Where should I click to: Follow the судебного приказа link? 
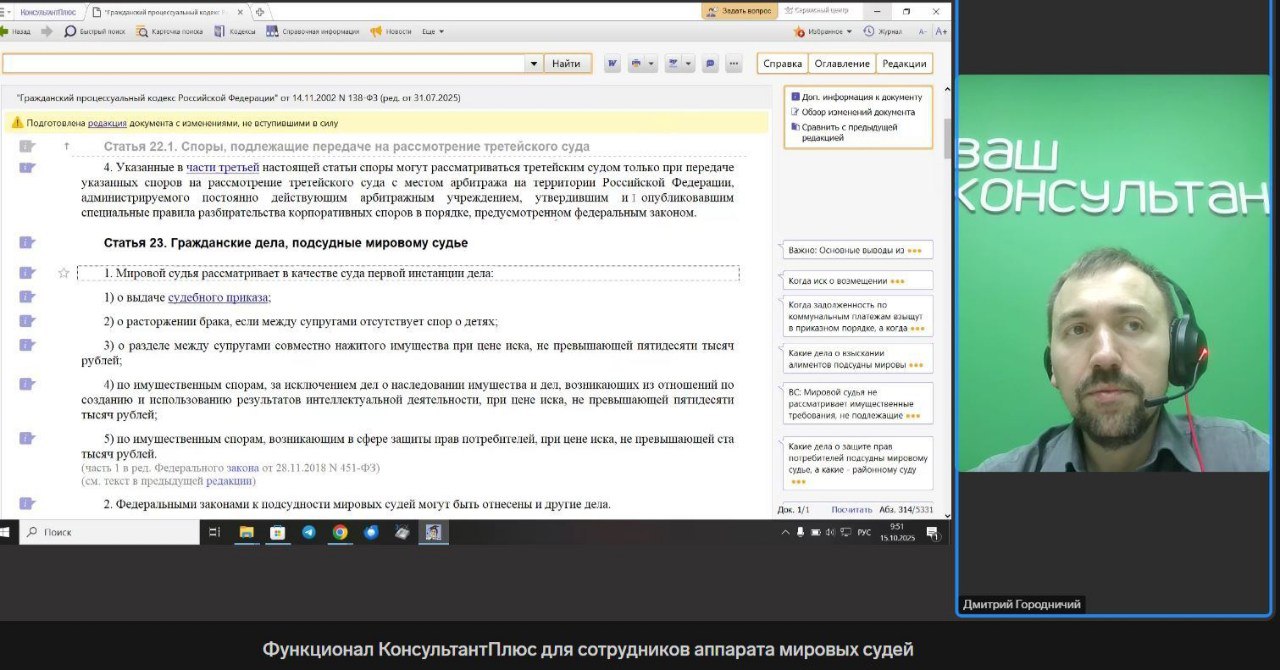pyautogui.click(x=218, y=298)
